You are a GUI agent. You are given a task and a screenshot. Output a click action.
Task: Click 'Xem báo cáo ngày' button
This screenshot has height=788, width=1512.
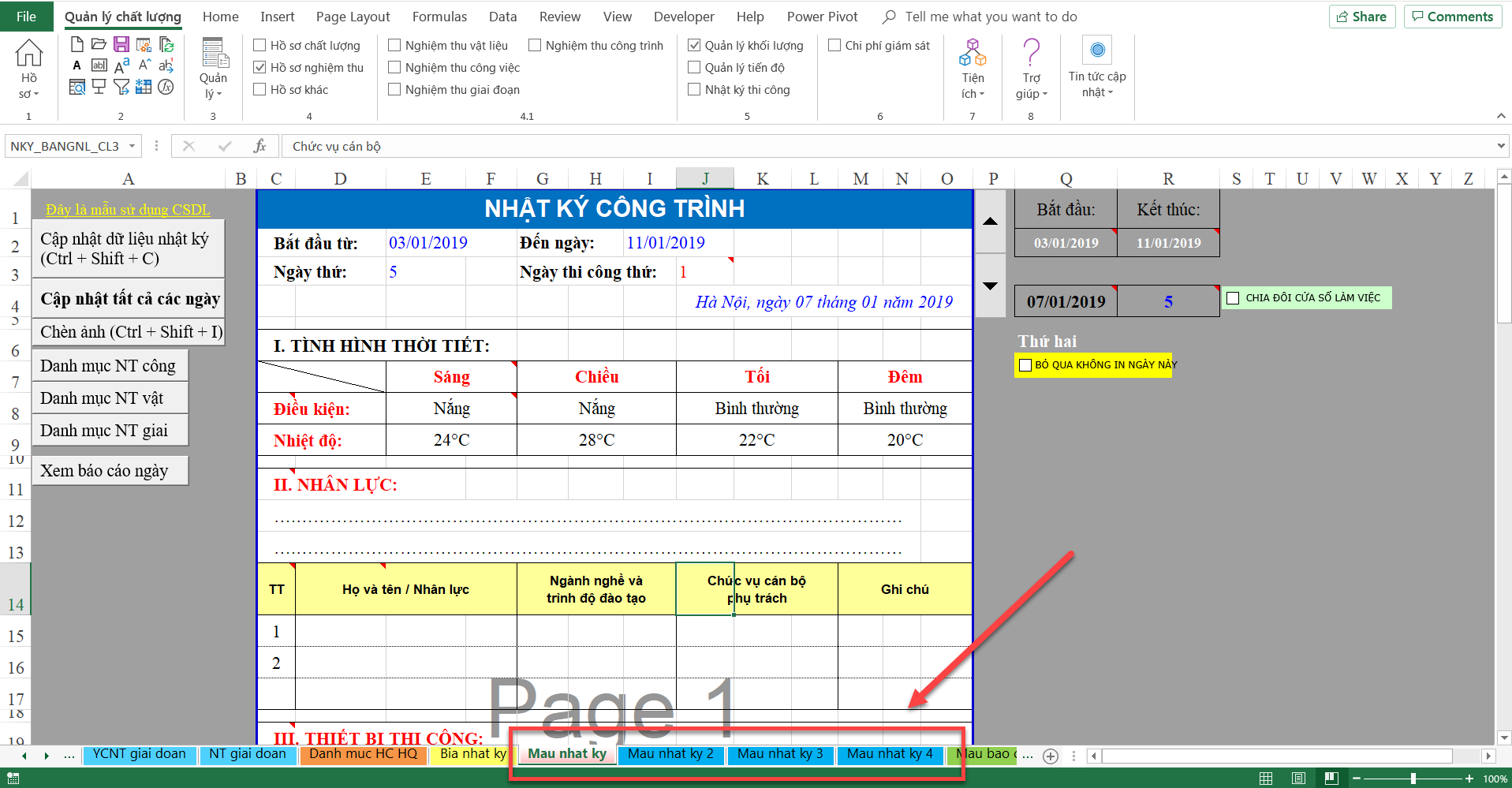click(110, 471)
